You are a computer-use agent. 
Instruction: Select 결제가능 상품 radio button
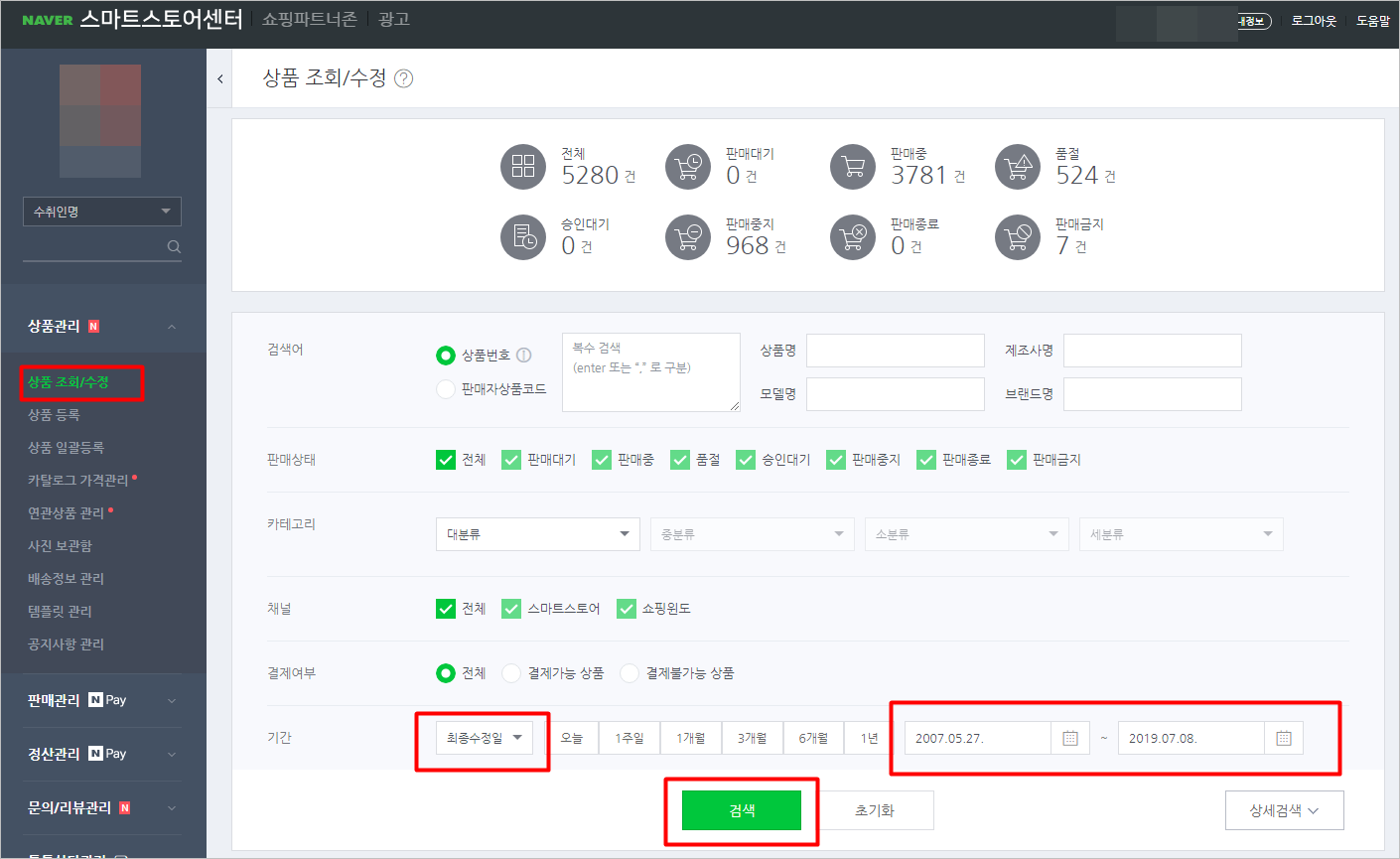tap(511, 673)
